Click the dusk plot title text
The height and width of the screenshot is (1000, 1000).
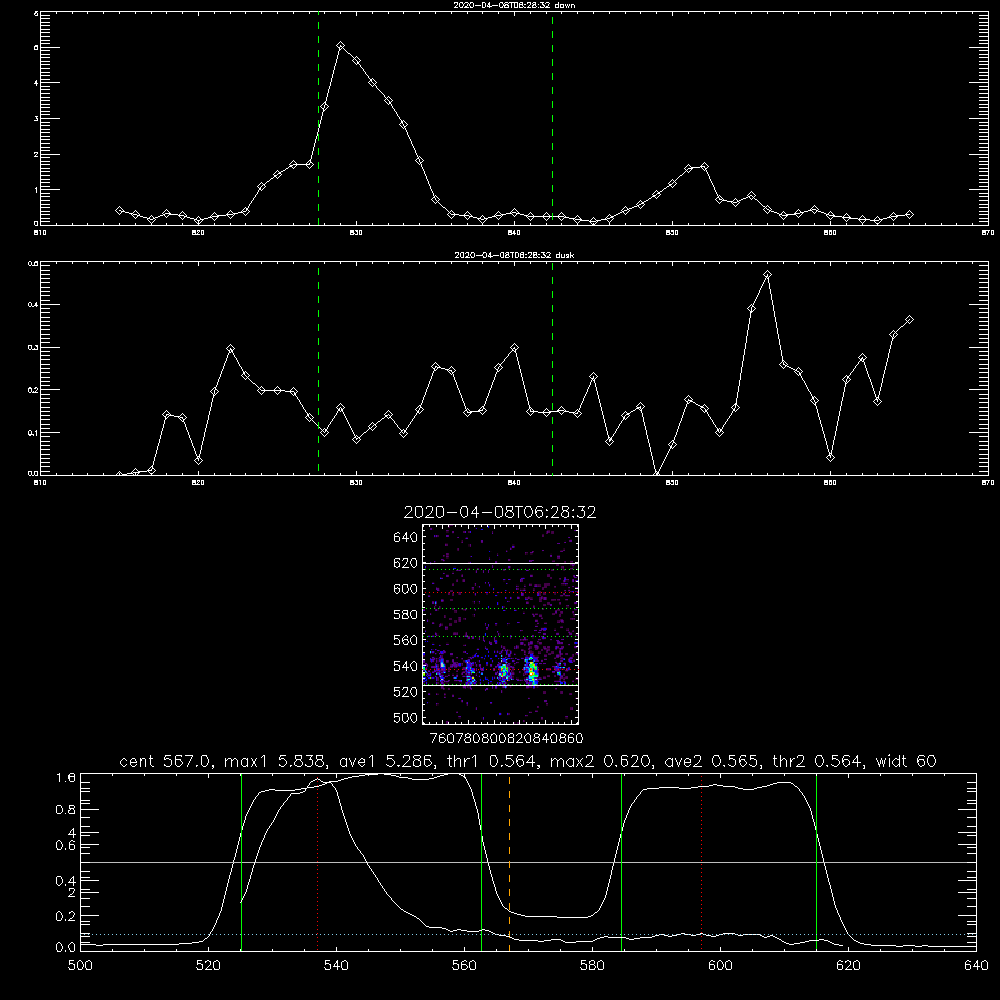[x=514, y=254]
